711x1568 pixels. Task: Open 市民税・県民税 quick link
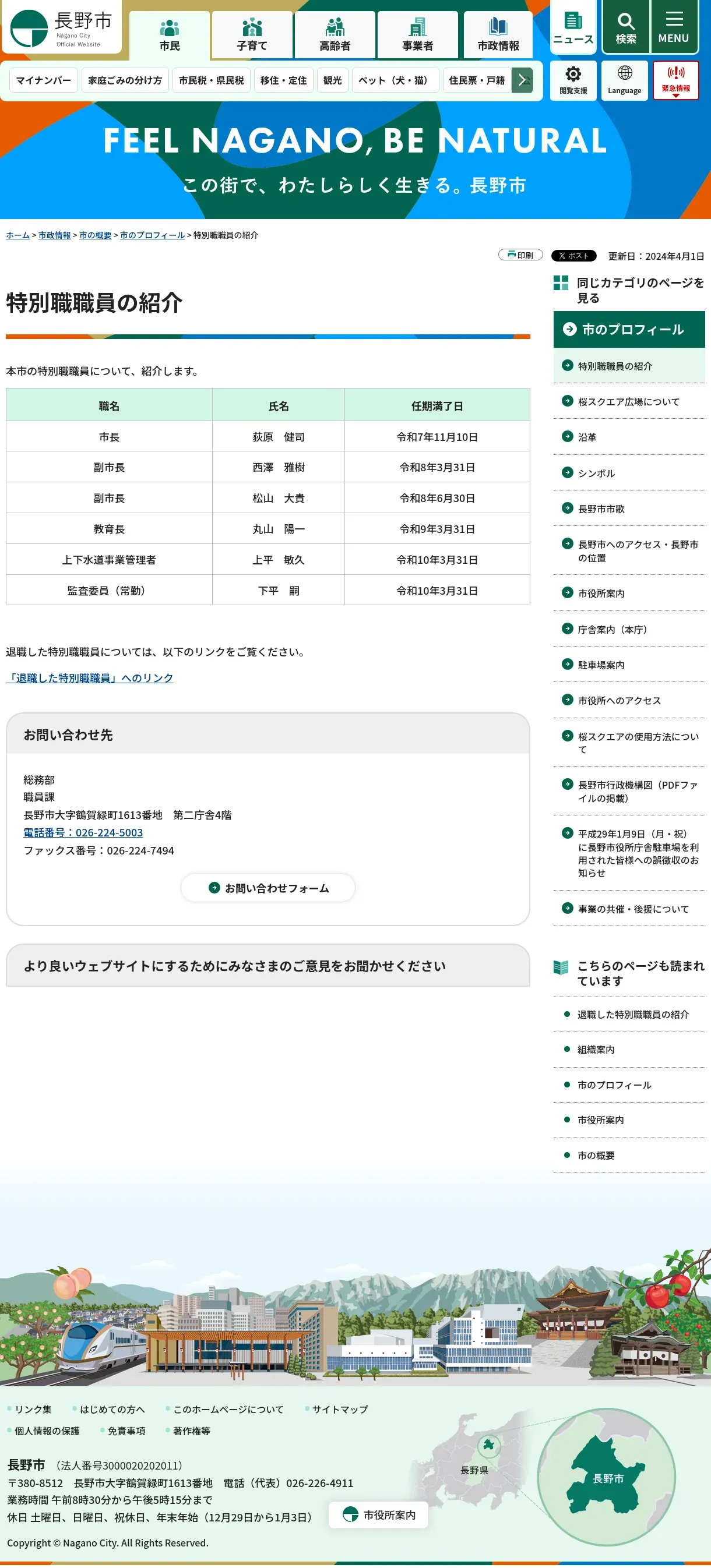pos(212,80)
